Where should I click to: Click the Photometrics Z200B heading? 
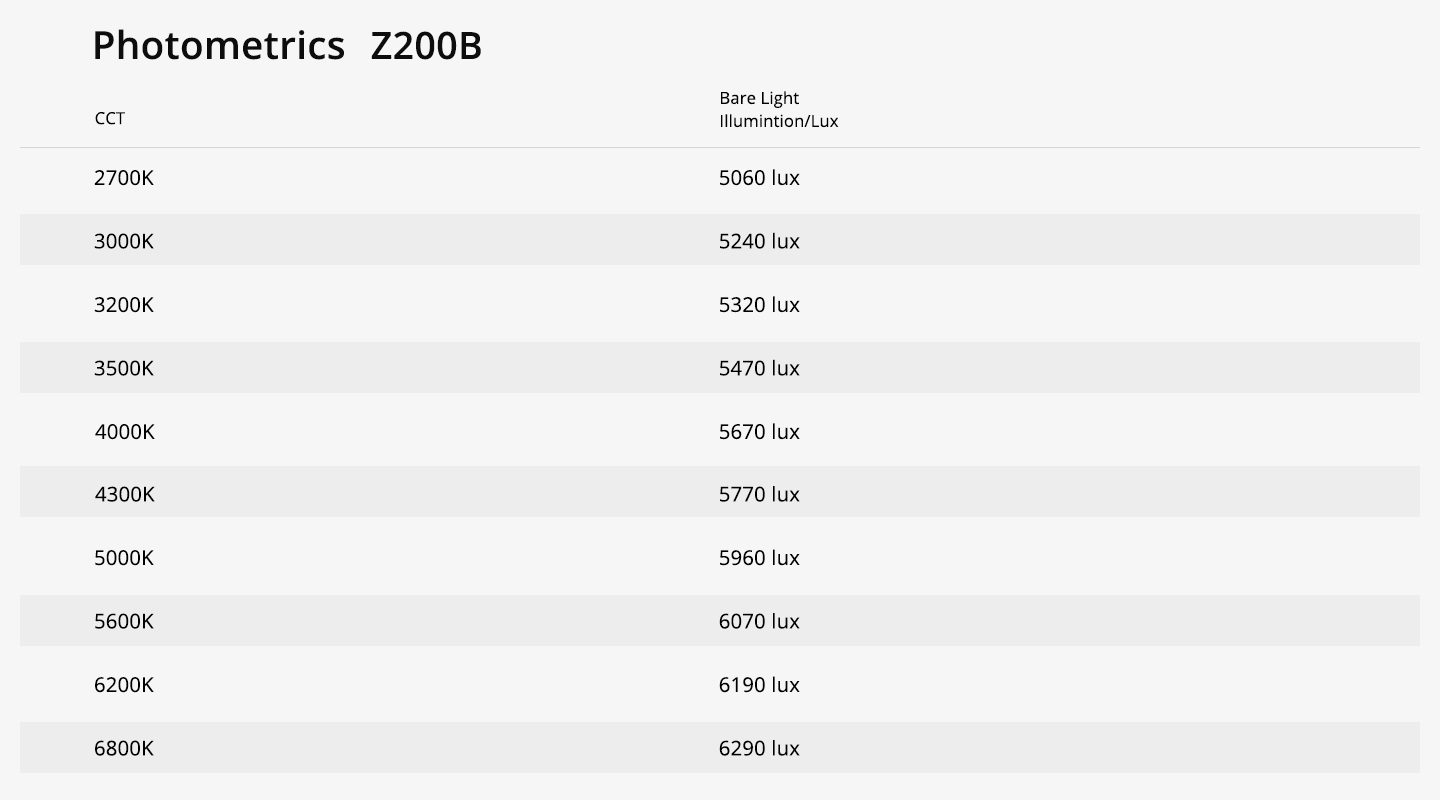(x=287, y=46)
